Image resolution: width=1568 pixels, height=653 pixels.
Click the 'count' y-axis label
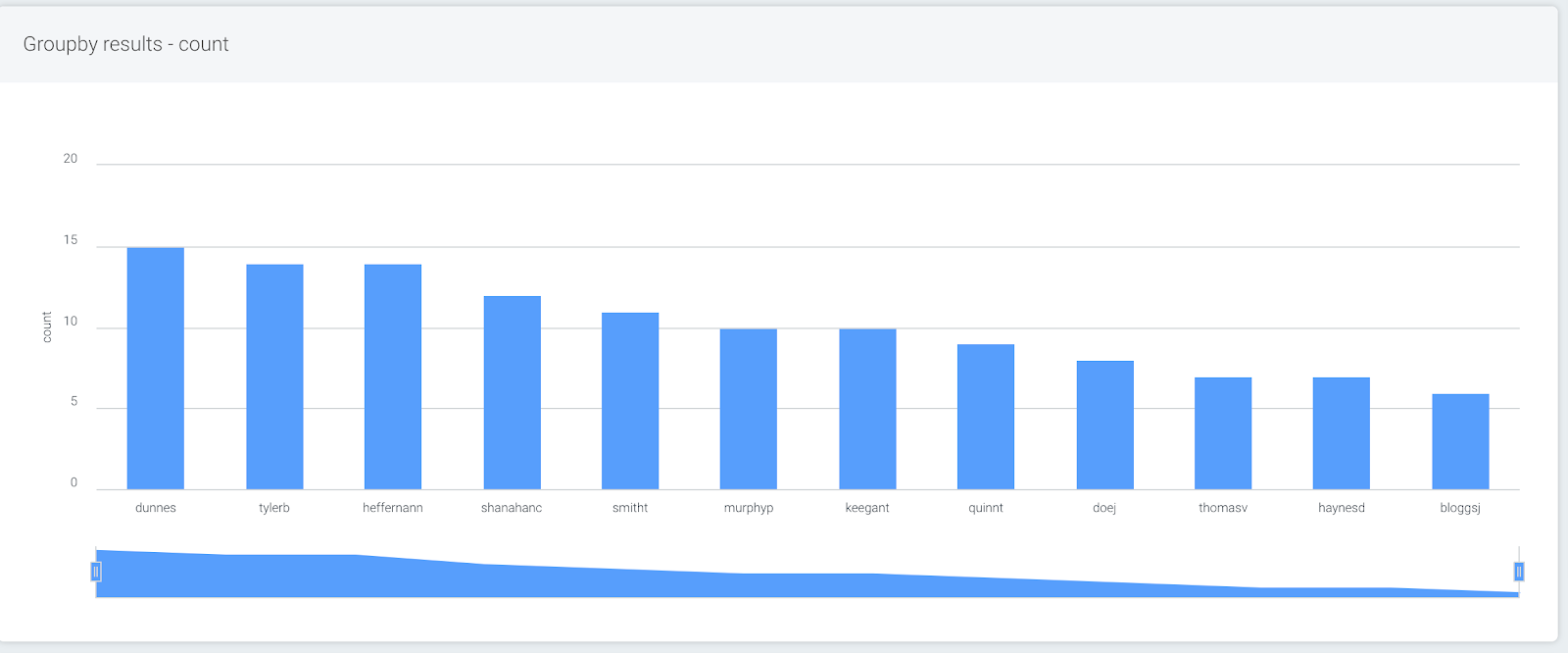tap(46, 326)
